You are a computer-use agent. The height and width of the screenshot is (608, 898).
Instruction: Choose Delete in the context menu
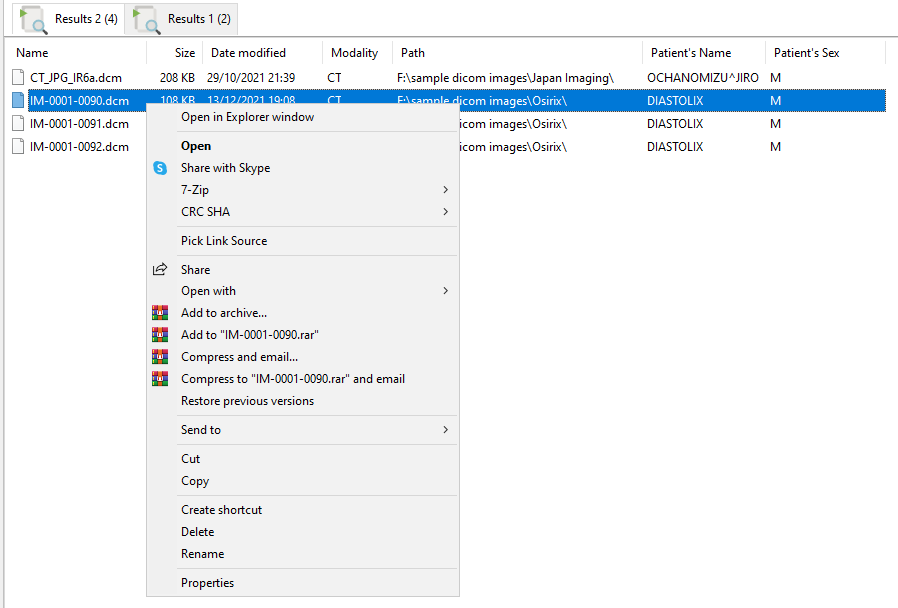click(197, 532)
